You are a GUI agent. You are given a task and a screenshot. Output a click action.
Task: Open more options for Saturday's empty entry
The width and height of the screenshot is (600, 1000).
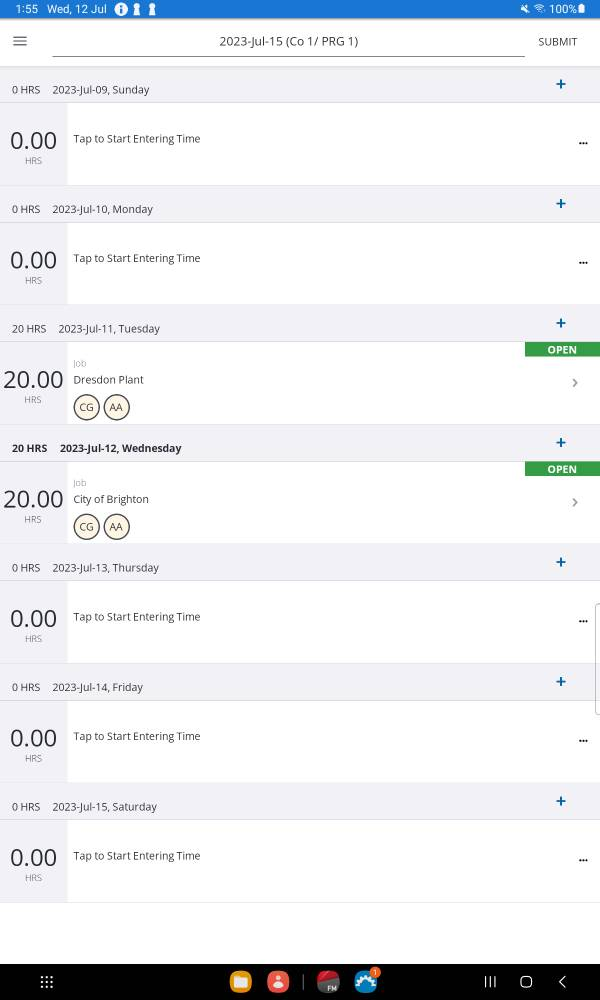pyautogui.click(x=583, y=860)
